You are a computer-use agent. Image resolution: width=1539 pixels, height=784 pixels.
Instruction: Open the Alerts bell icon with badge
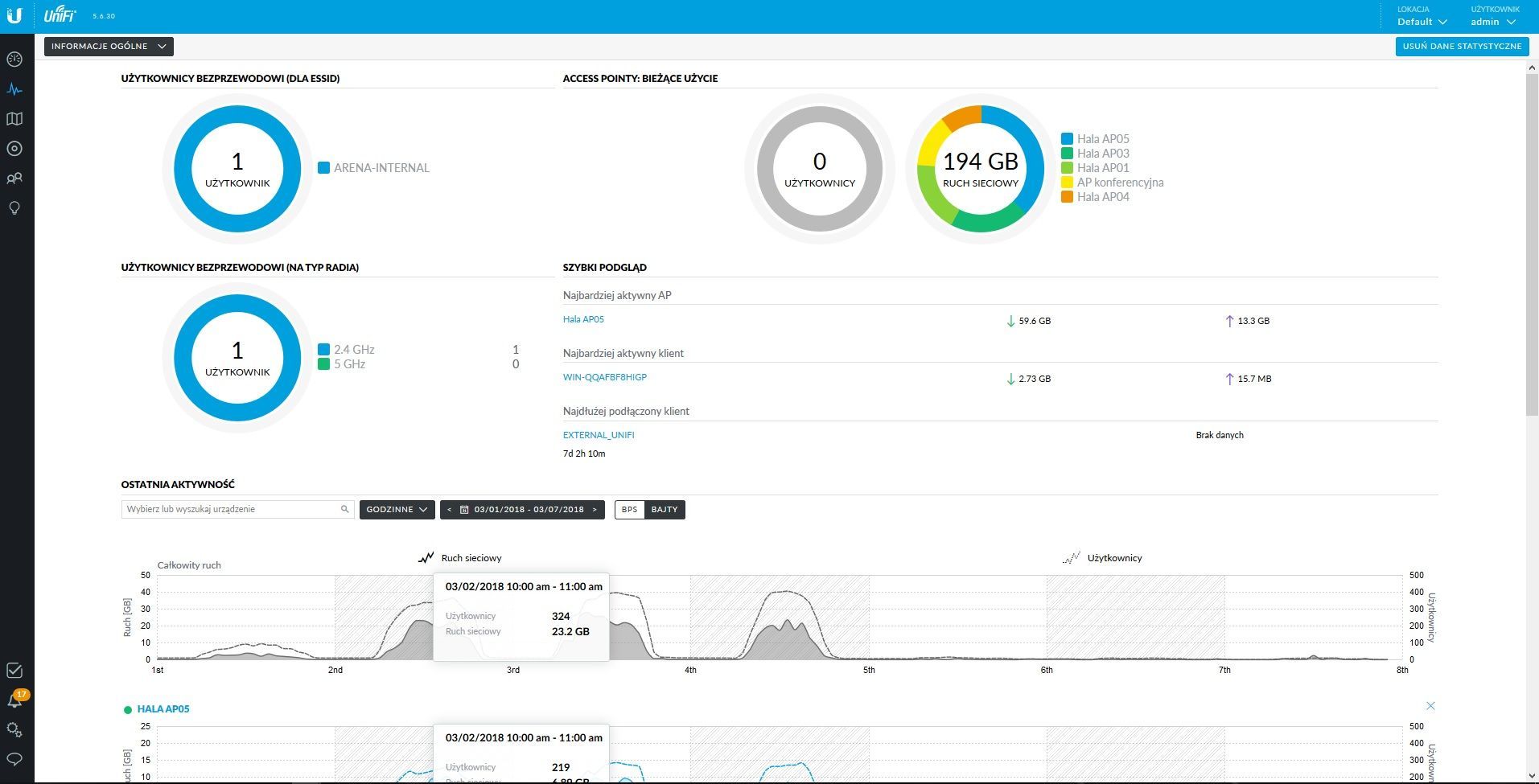point(14,700)
